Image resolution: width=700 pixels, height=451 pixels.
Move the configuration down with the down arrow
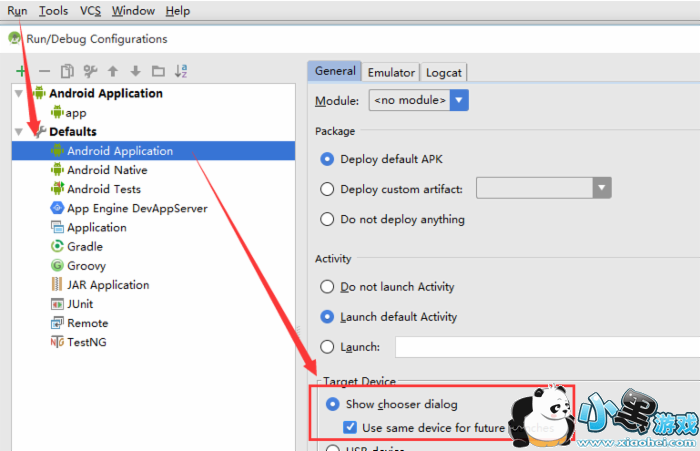(x=136, y=71)
